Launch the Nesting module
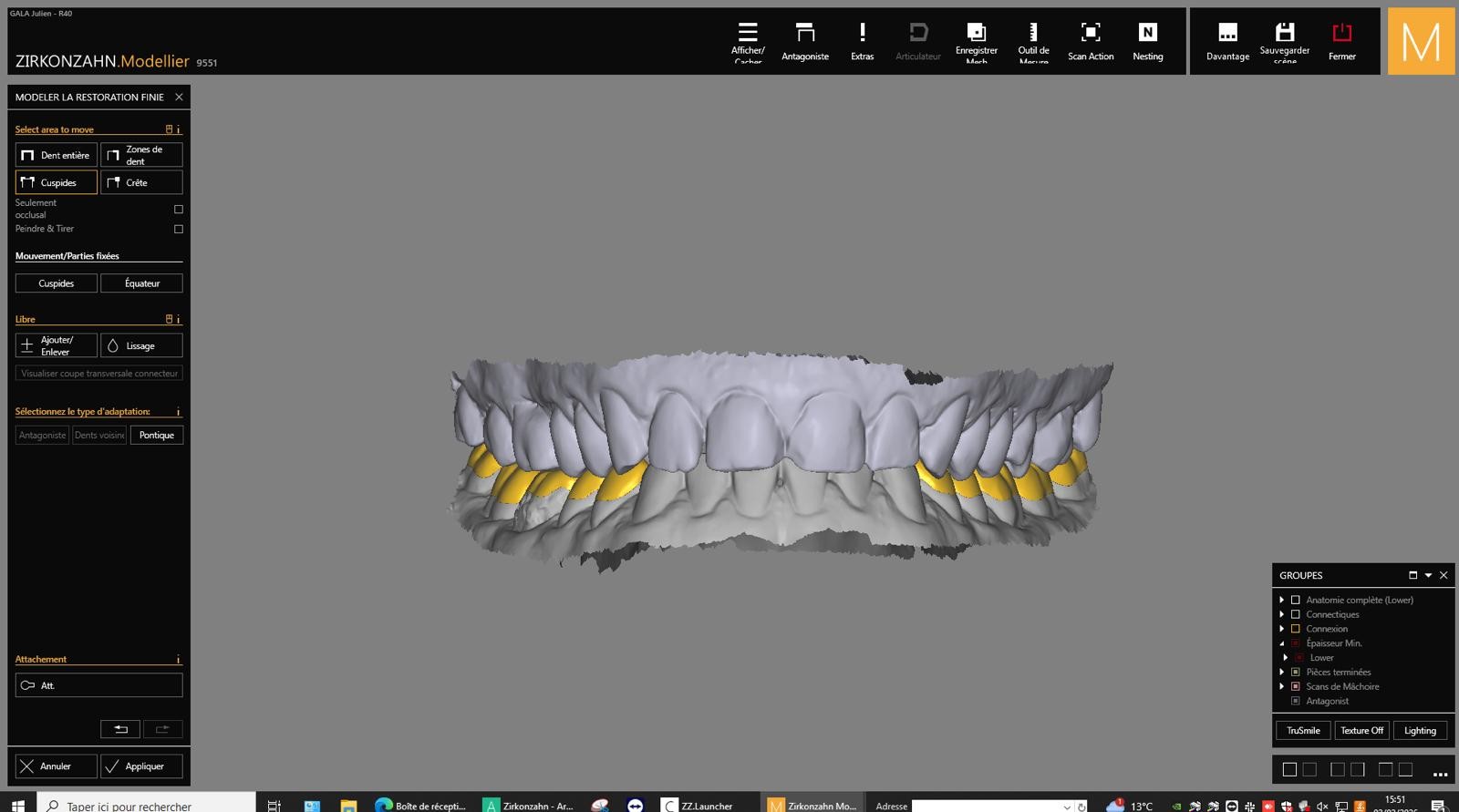Screen dimensions: 1459x812 coord(1148,42)
